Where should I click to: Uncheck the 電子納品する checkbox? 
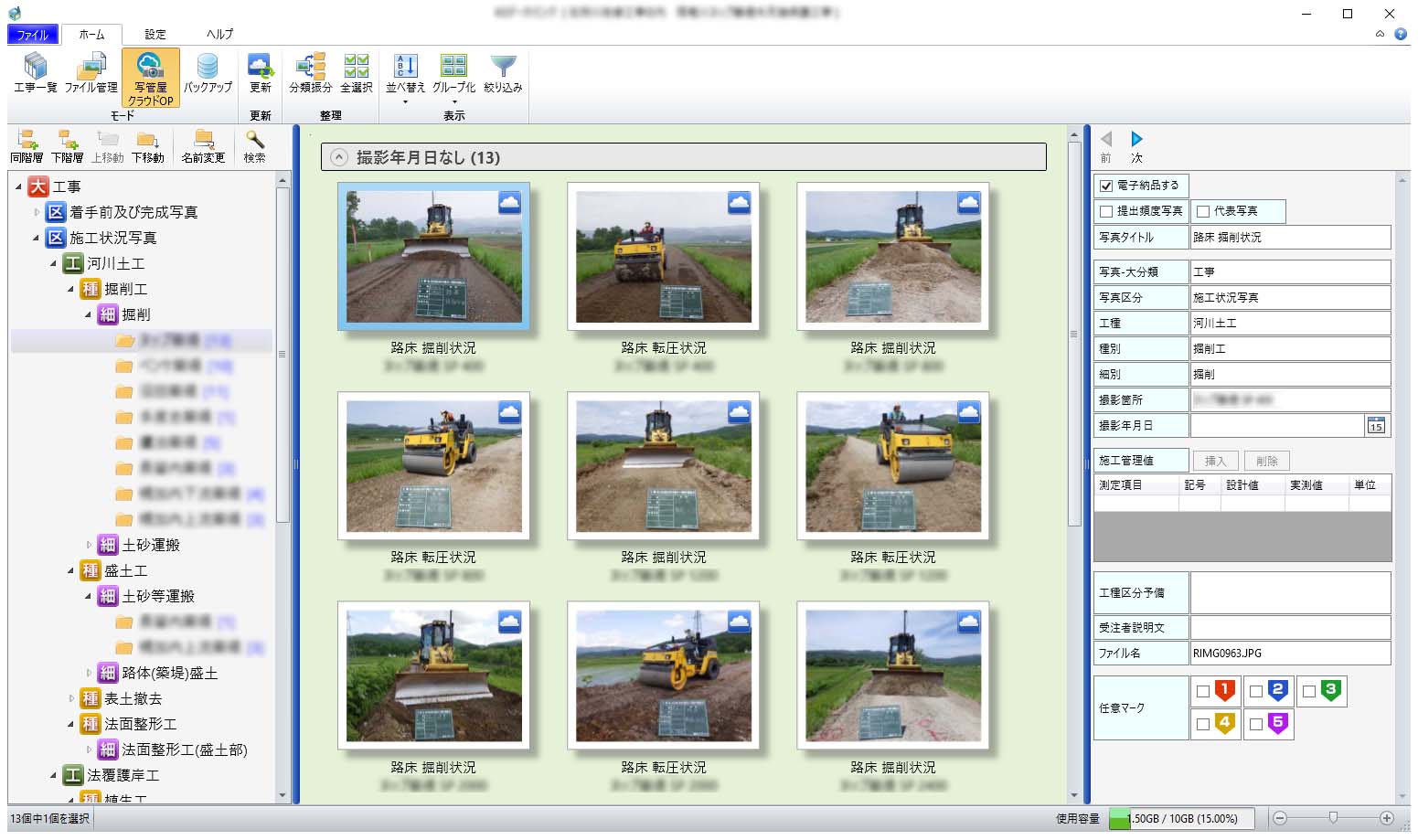click(x=1106, y=186)
